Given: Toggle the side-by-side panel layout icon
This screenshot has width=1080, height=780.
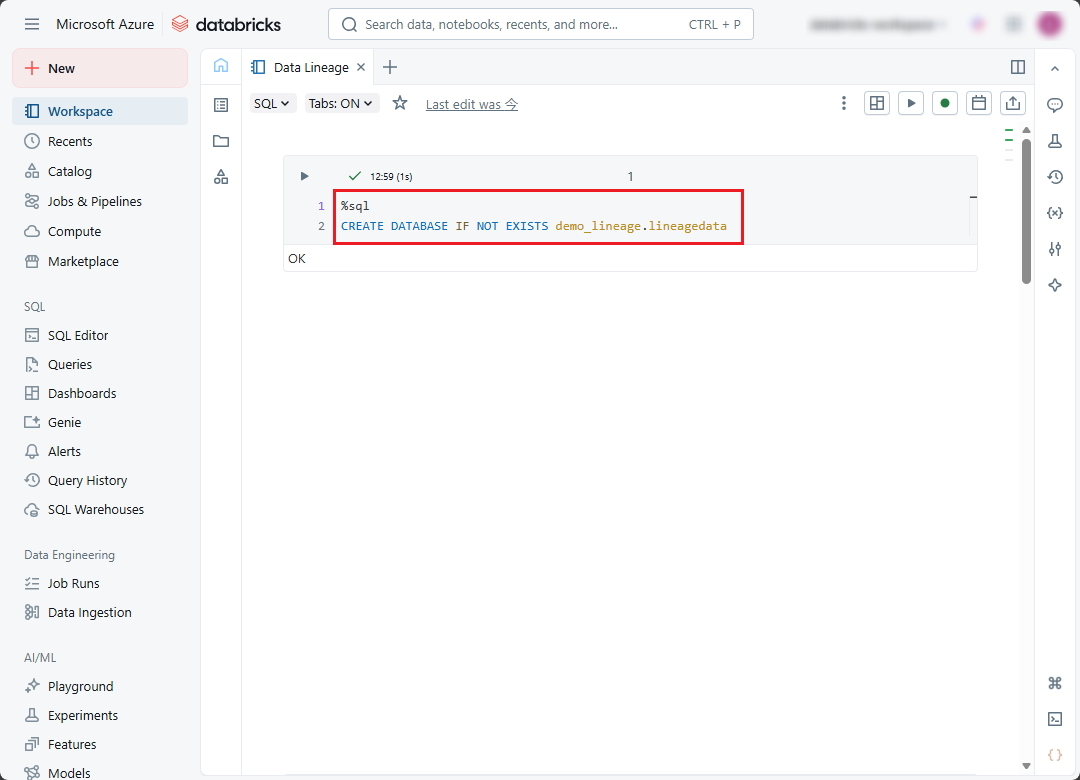Looking at the screenshot, I should click(1018, 67).
